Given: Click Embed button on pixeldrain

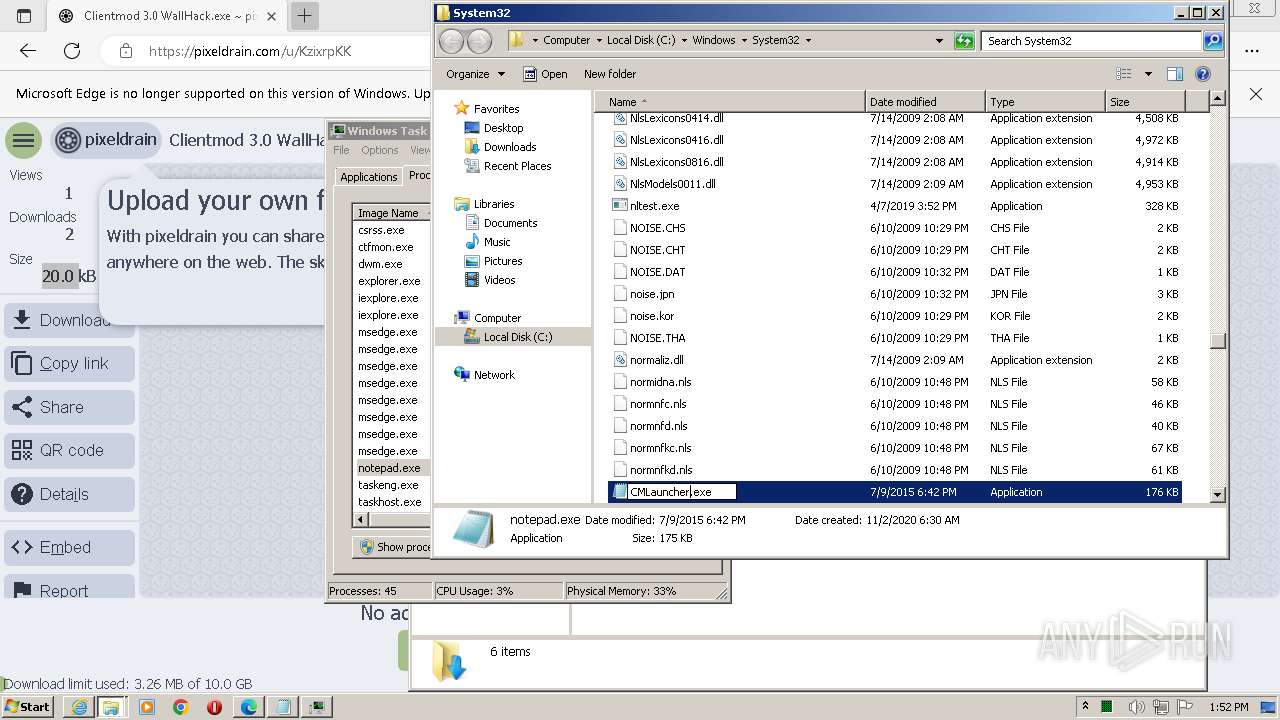Looking at the screenshot, I should coord(70,548).
